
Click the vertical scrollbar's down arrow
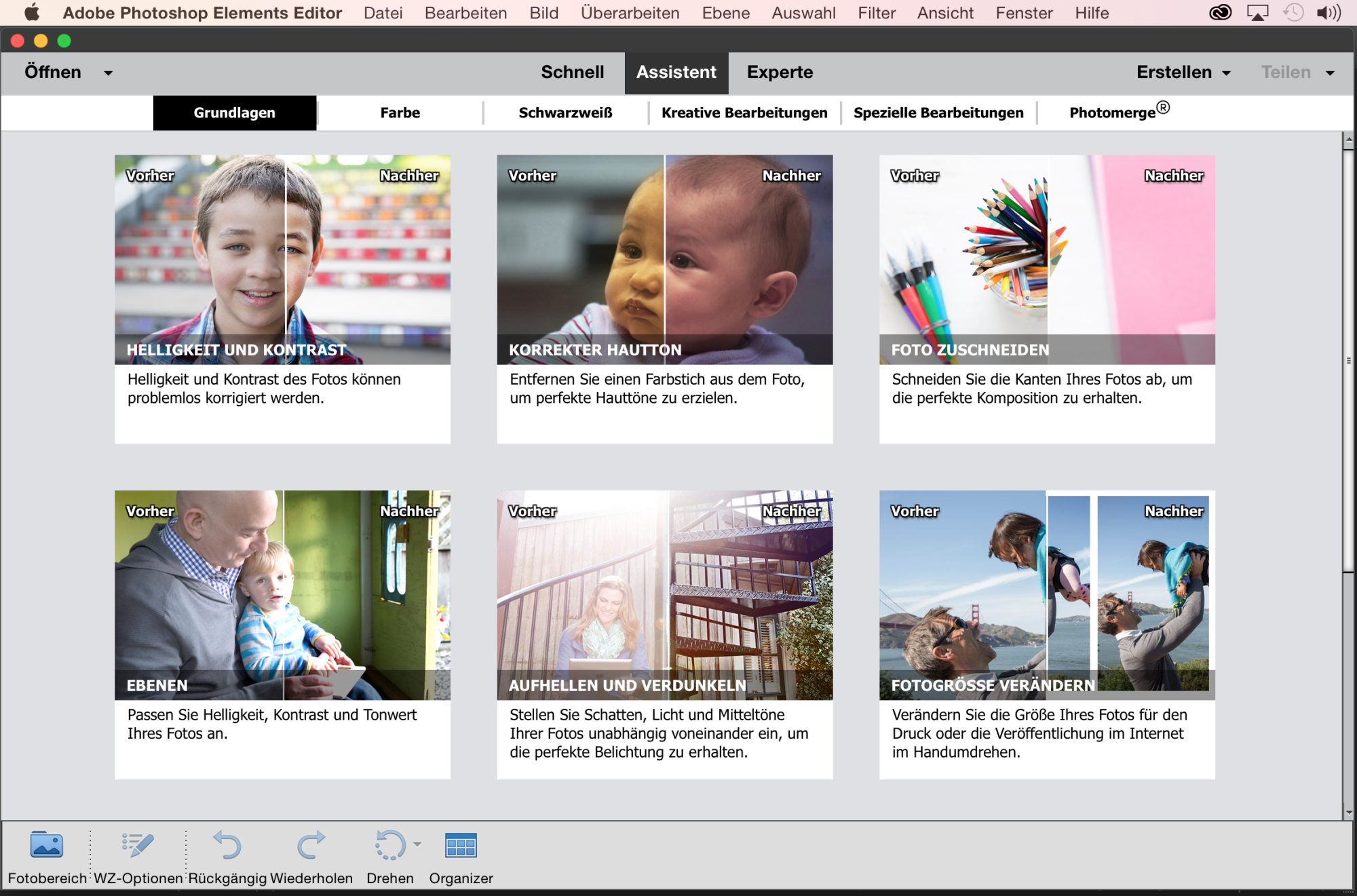pos(1348,812)
